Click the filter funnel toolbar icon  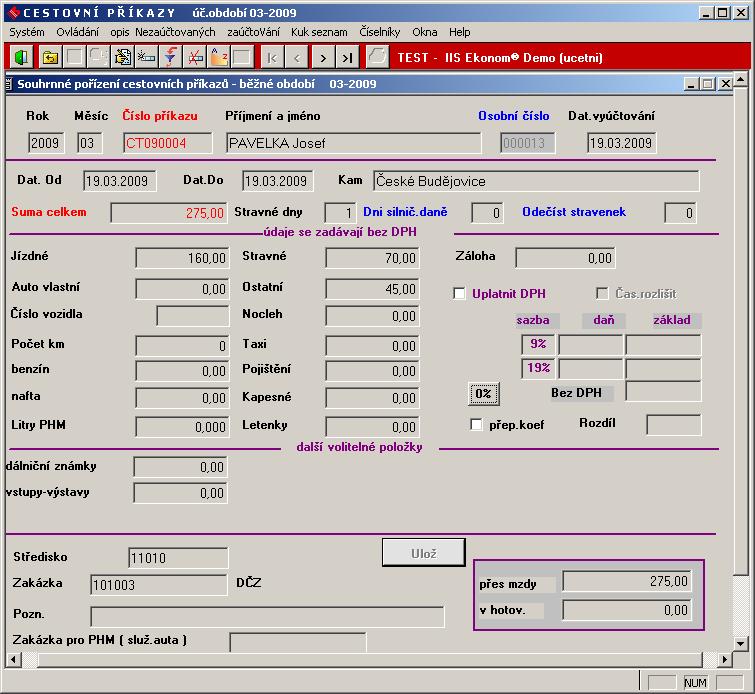[x=171, y=57]
